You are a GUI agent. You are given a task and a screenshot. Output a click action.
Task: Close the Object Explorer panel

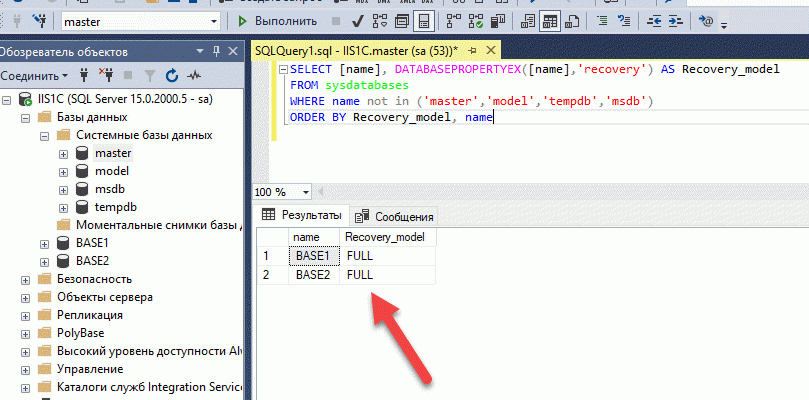[233, 50]
